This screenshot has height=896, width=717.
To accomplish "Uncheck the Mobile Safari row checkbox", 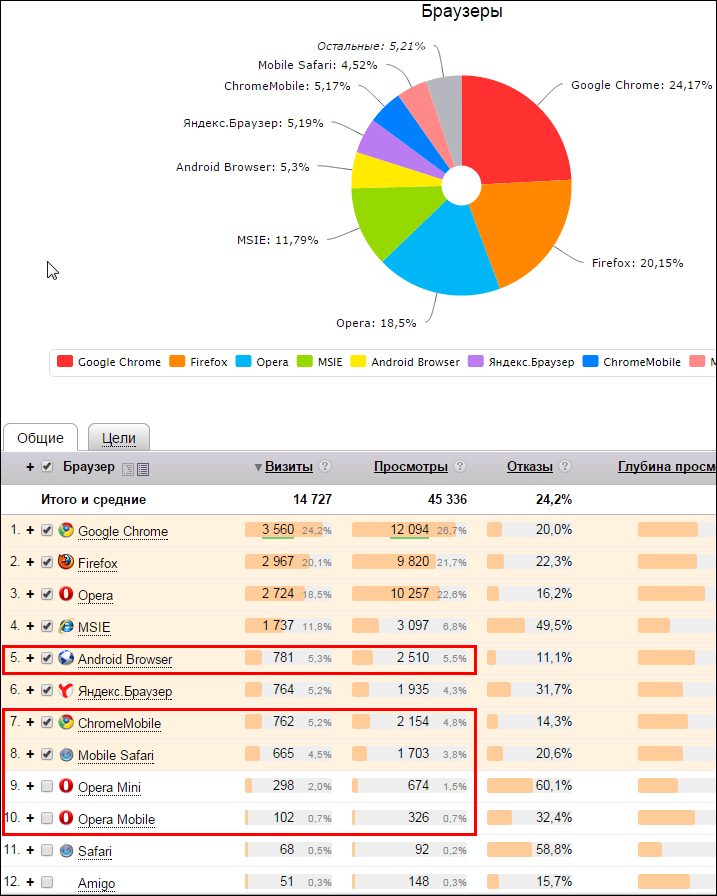I will click(x=47, y=754).
